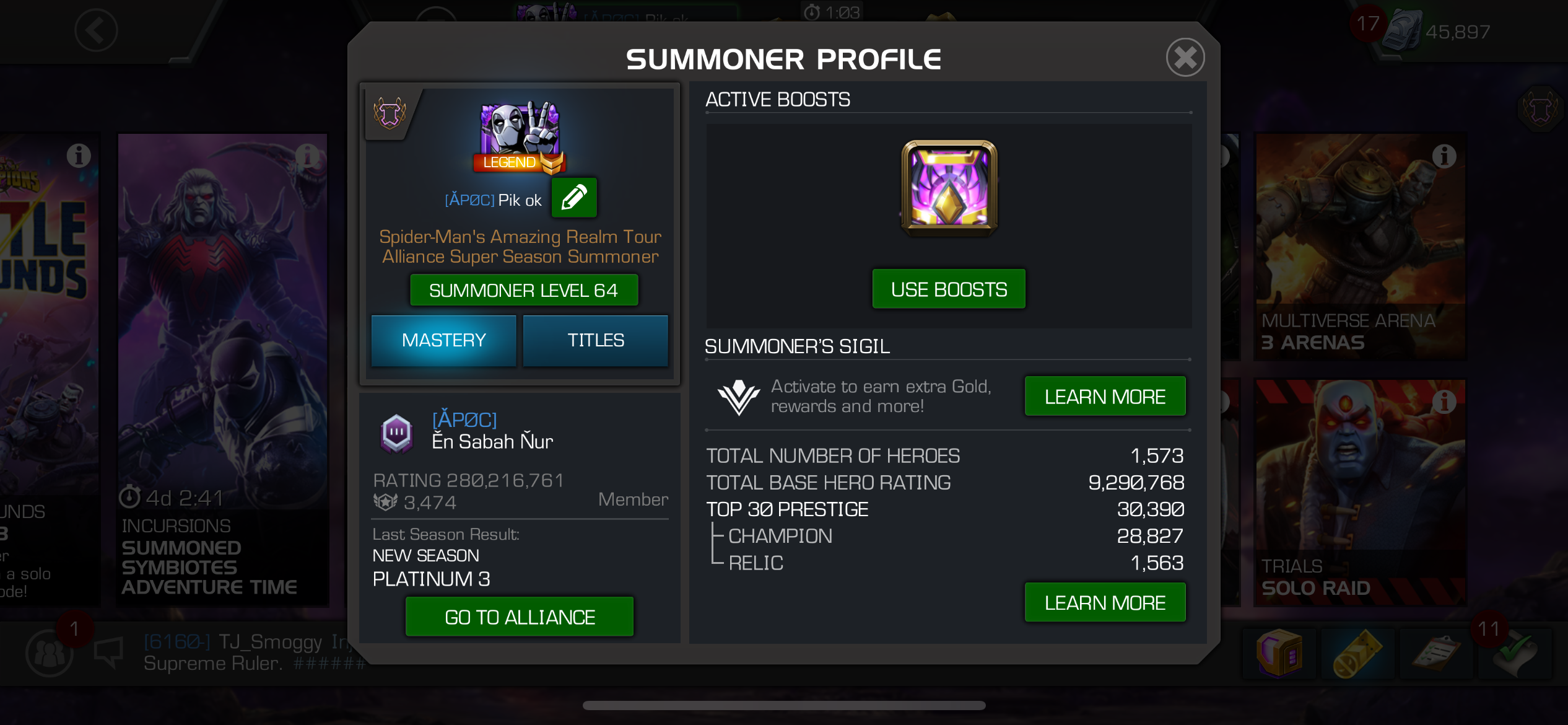
Task: Click info icon on Multiverse Arena card
Action: pyautogui.click(x=1444, y=156)
